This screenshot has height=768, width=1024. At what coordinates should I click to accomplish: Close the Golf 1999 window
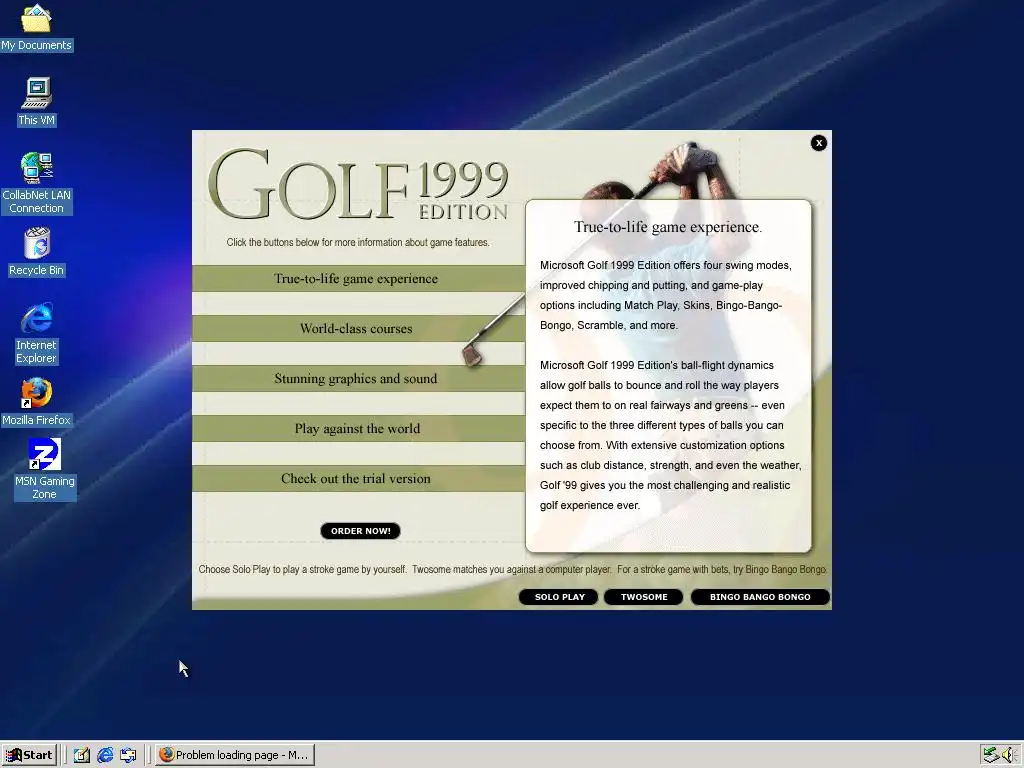pyautogui.click(x=818, y=143)
